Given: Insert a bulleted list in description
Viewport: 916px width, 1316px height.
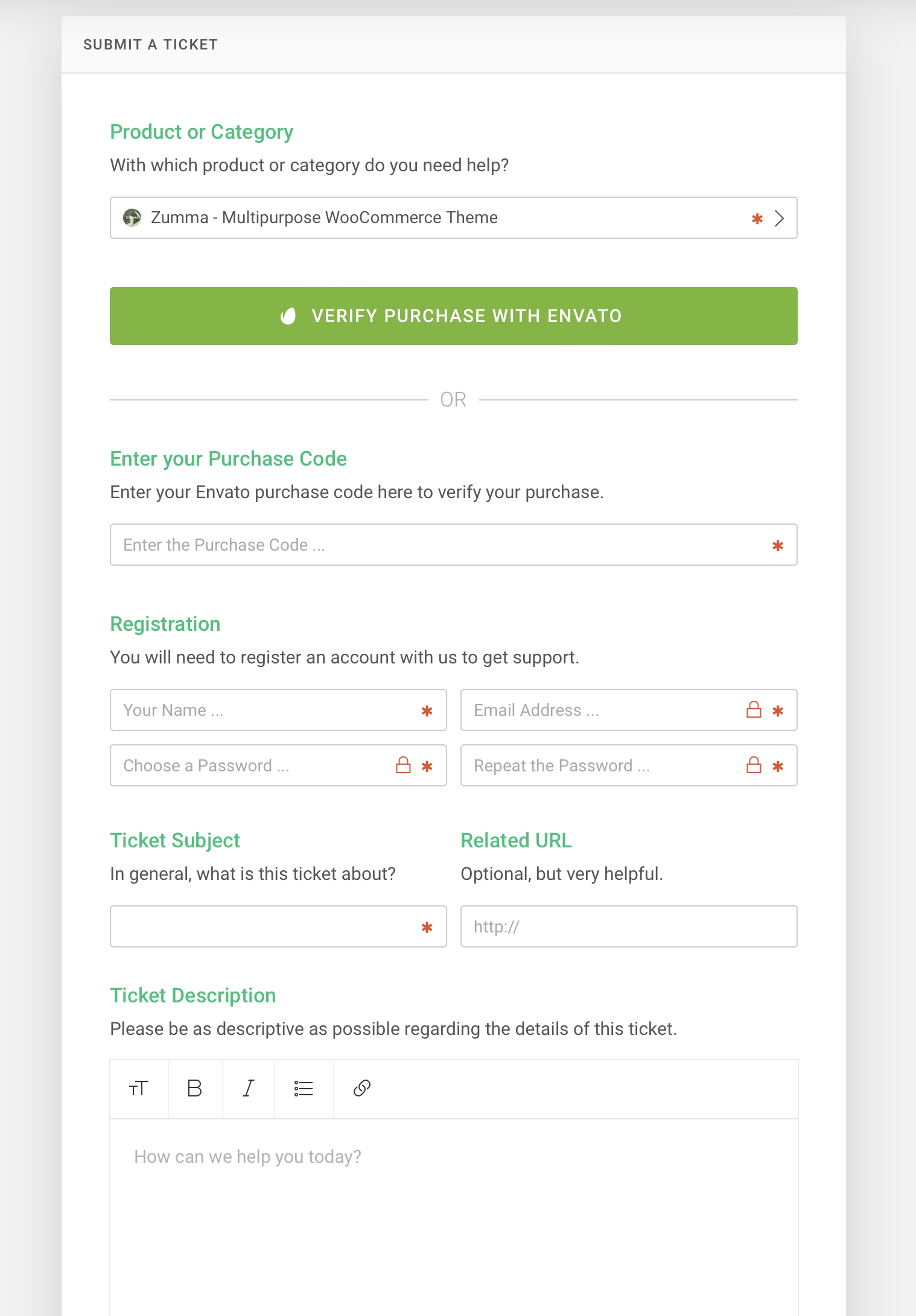Looking at the screenshot, I should (304, 1089).
